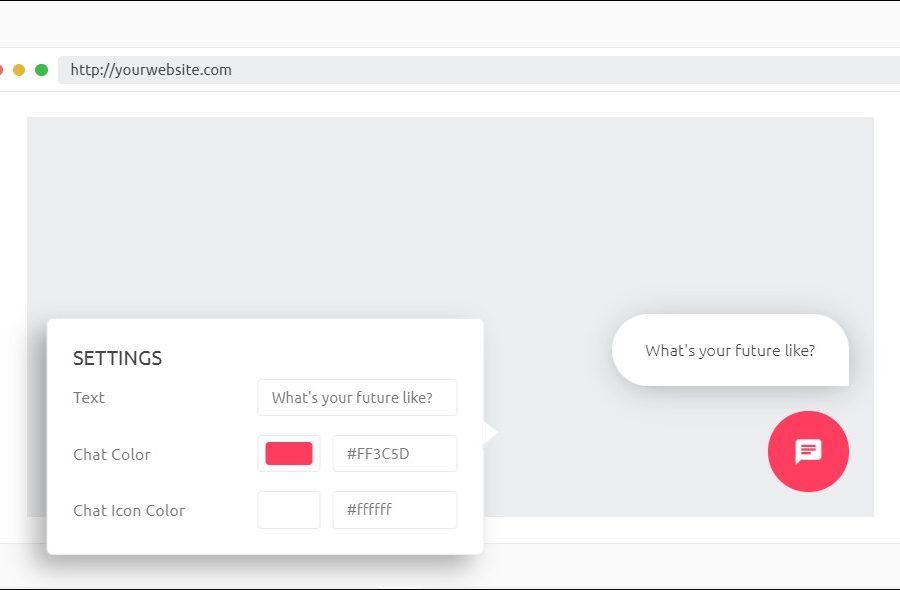Click the Text input field
The height and width of the screenshot is (590, 900).
coord(357,397)
